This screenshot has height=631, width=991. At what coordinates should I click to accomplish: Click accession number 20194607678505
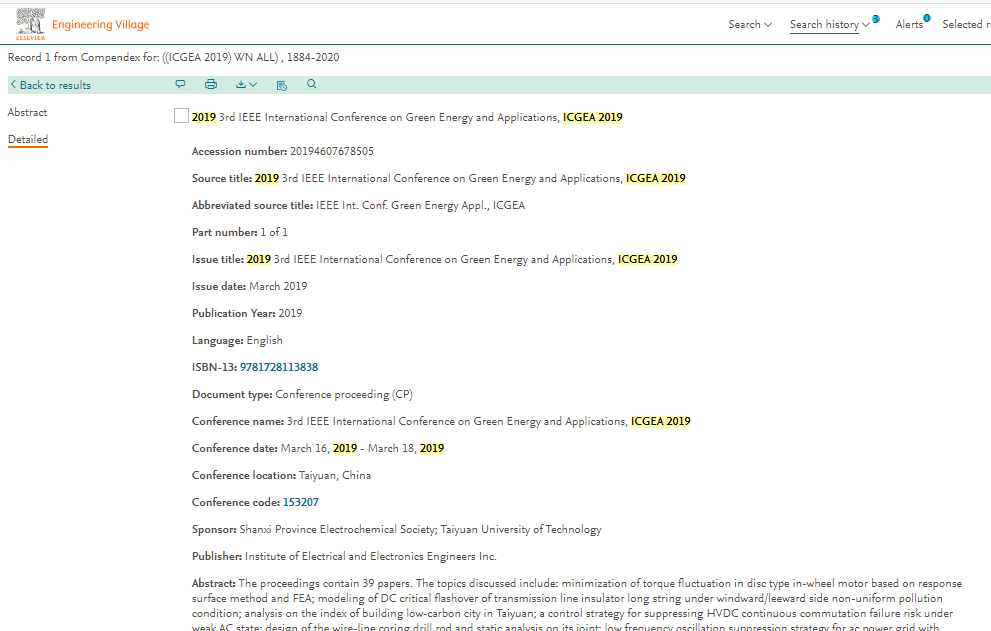tap(332, 151)
